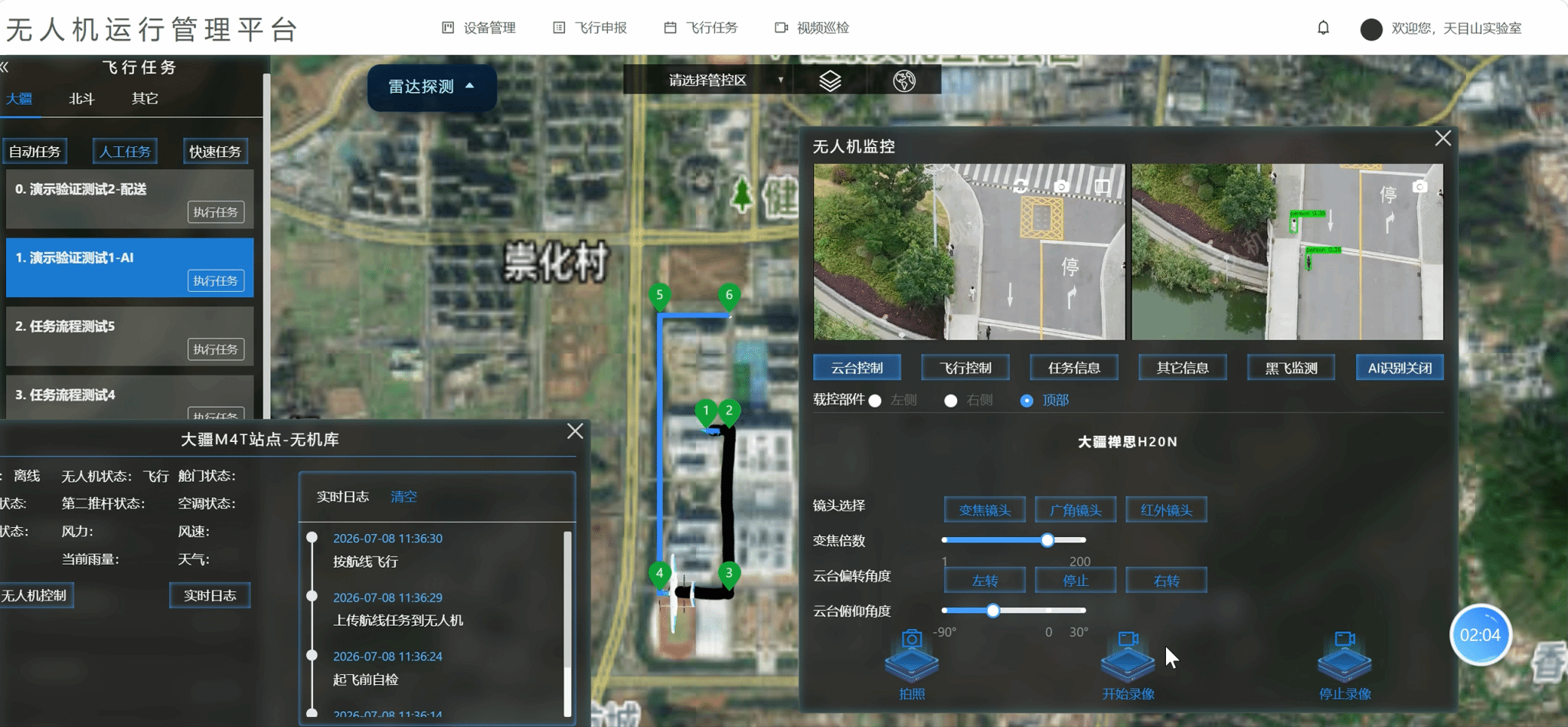Image resolution: width=1568 pixels, height=727 pixels.
Task: Click 停止 gimbal yaw button
Action: pyautogui.click(x=1076, y=581)
